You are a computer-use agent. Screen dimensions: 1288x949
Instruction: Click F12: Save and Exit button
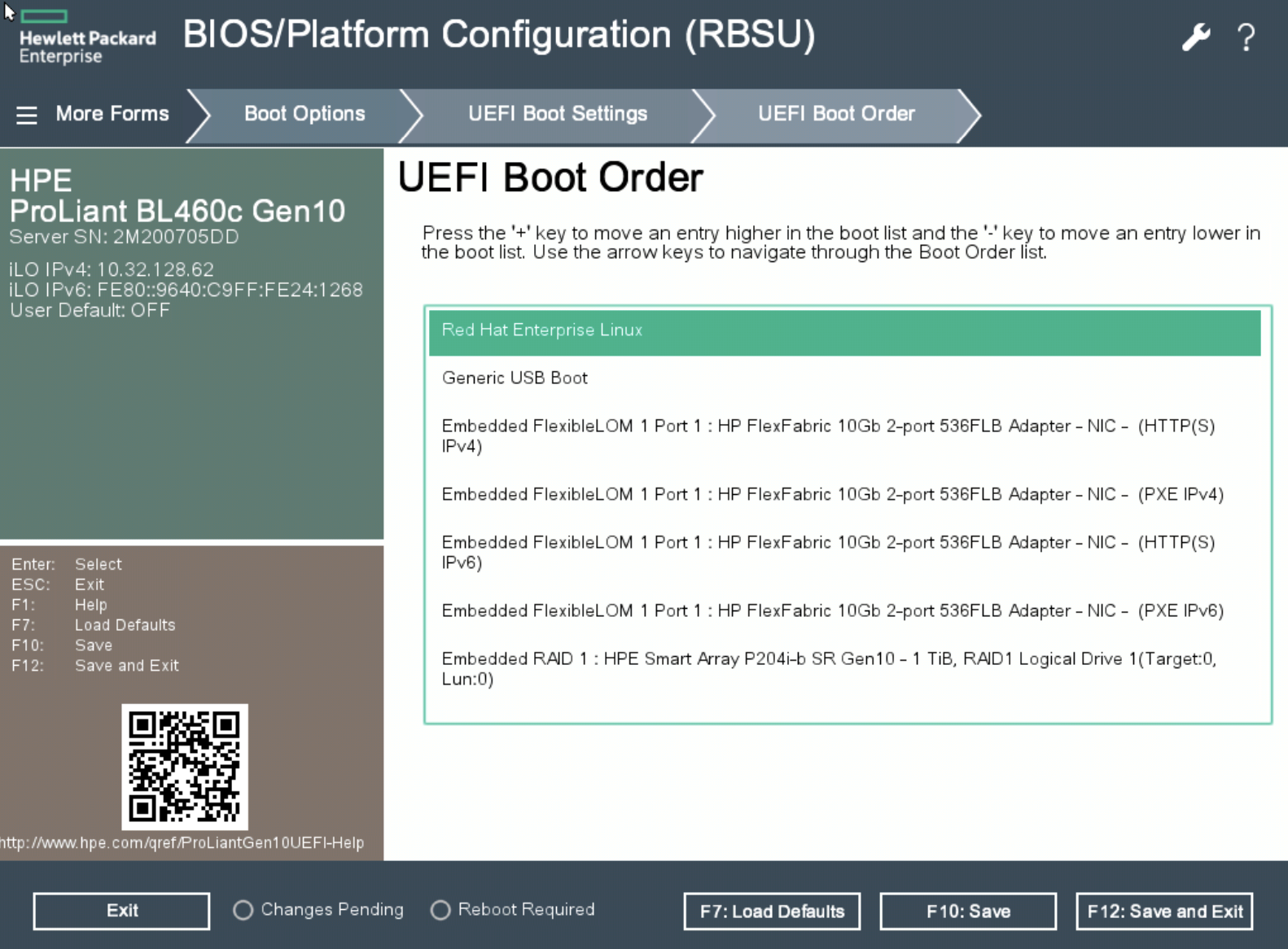[x=1164, y=912]
